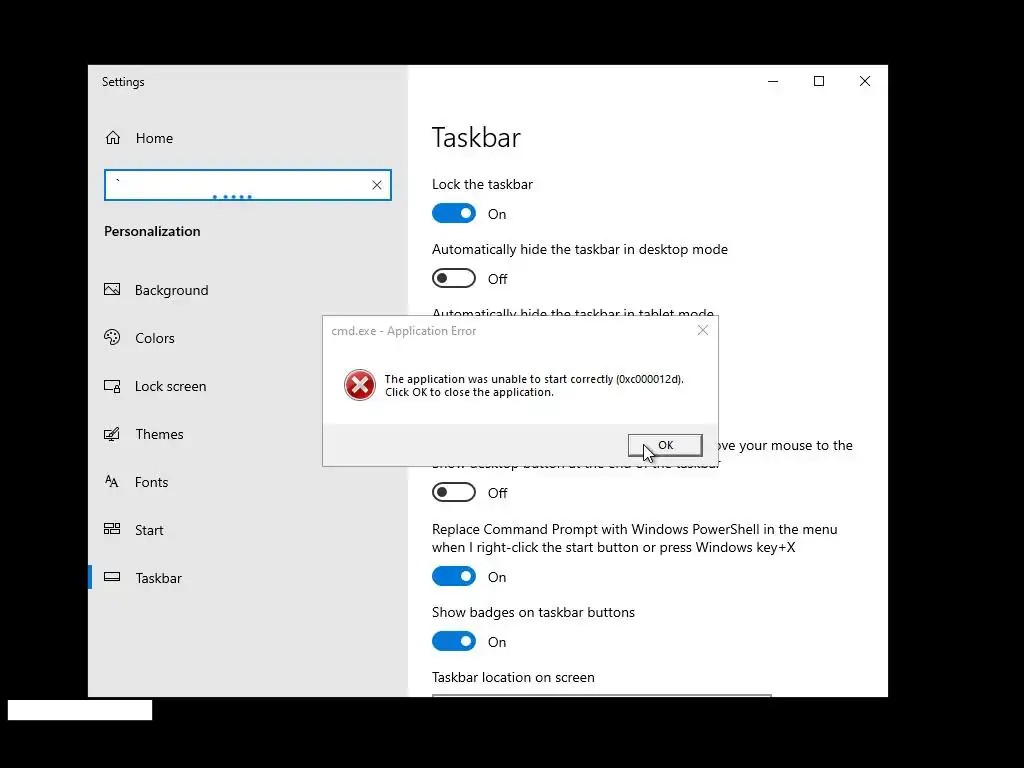This screenshot has width=1024, height=768.
Task: Click the red error icon in the dialog
Action: pos(360,385)
